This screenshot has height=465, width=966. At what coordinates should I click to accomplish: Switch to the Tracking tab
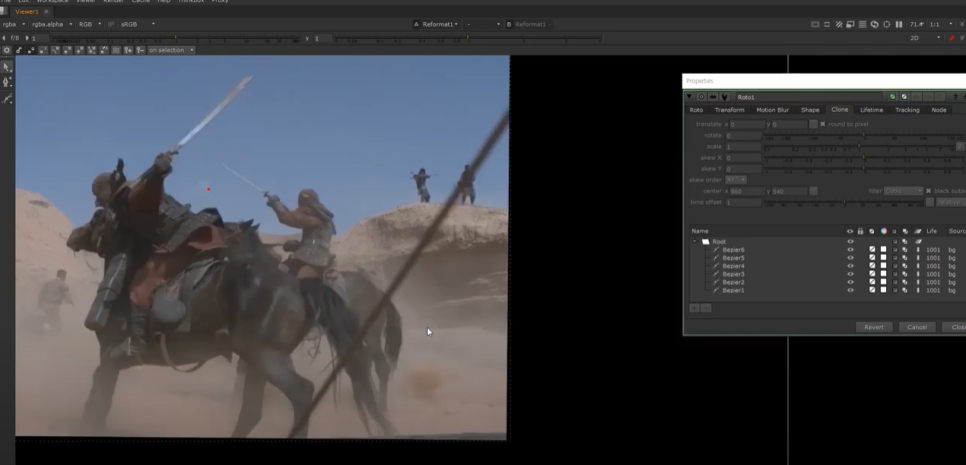pos(907,110)
